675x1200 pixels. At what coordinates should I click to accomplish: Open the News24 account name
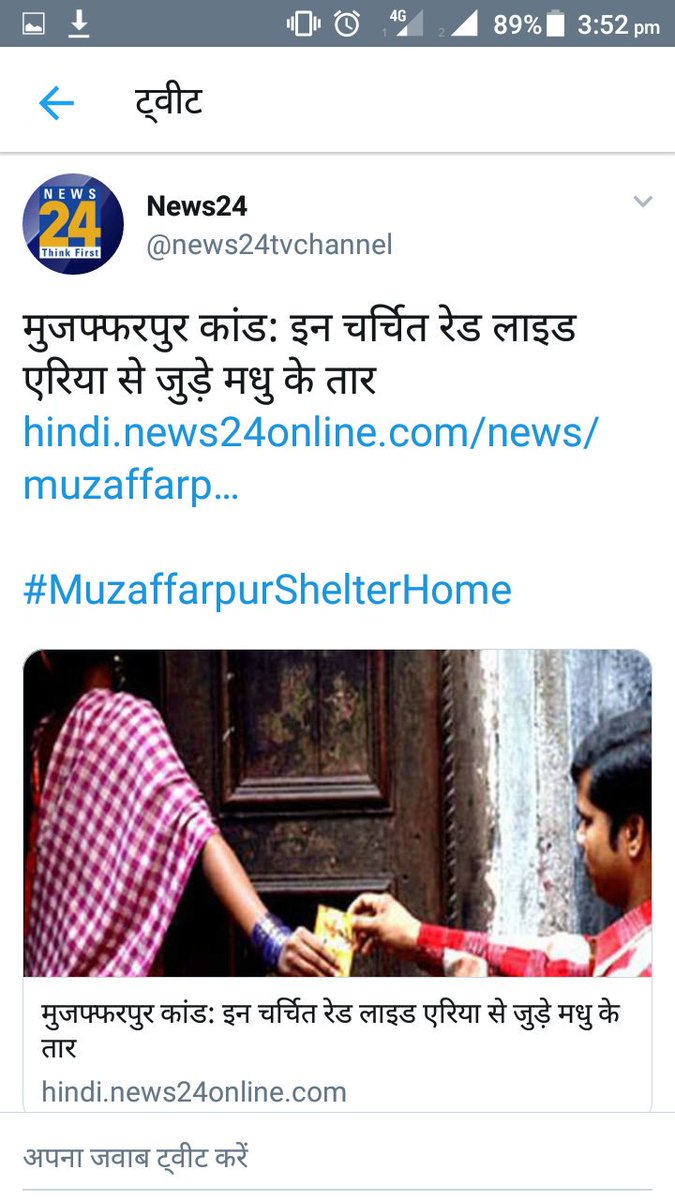click(x=197, y=206)
